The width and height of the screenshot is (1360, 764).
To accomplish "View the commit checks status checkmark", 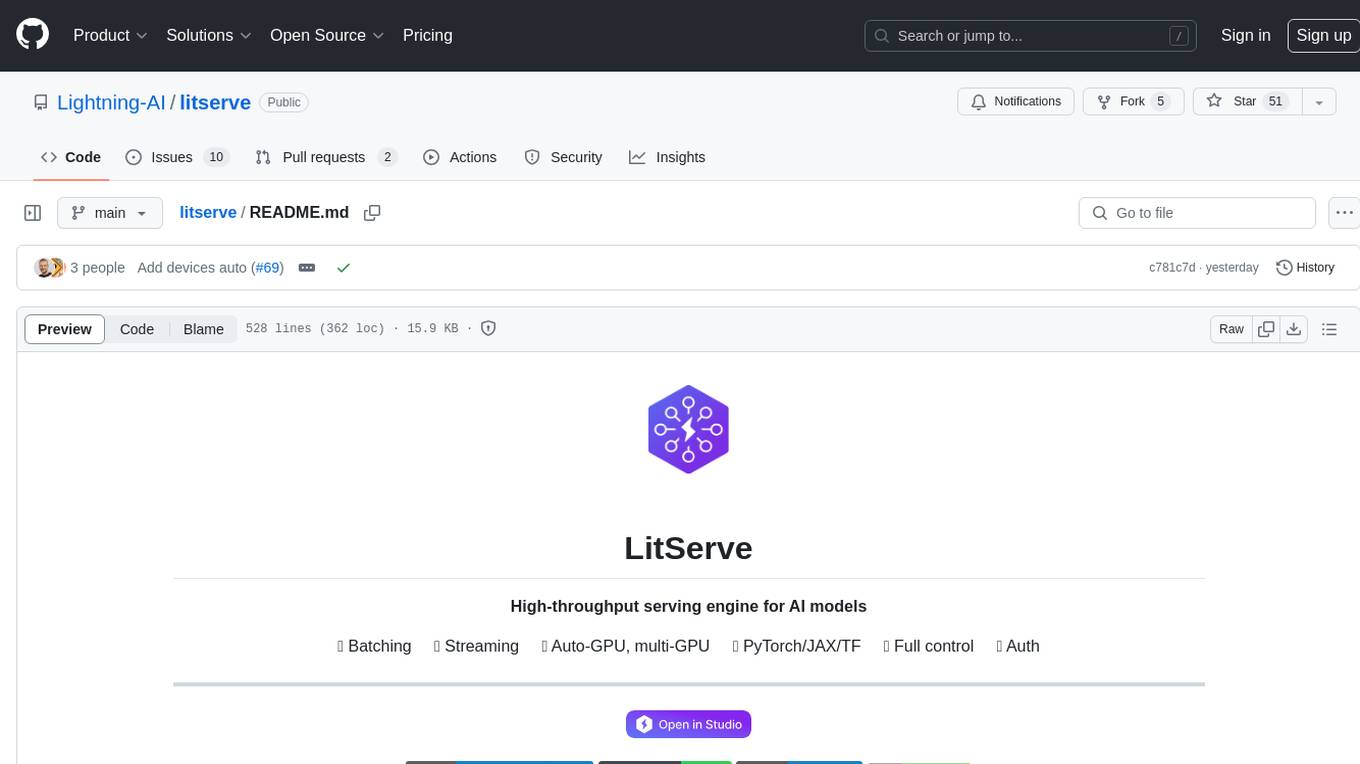I will (343, 268).
